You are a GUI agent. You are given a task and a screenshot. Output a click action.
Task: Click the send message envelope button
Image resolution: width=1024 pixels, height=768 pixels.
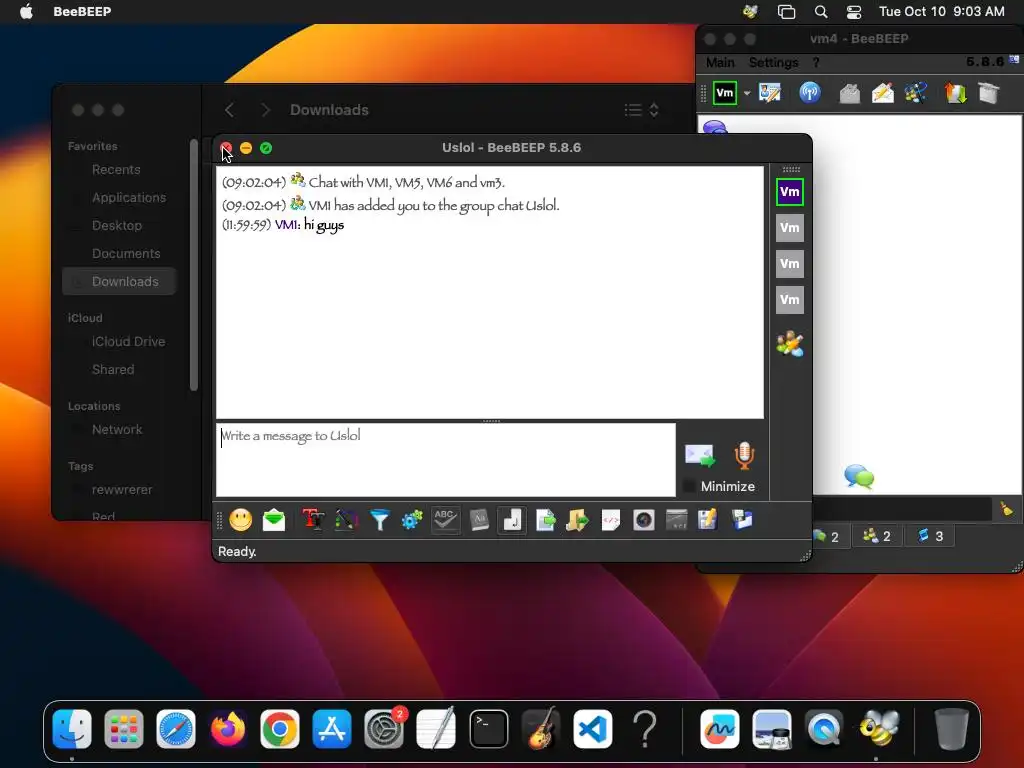click(x=699, y=455)
